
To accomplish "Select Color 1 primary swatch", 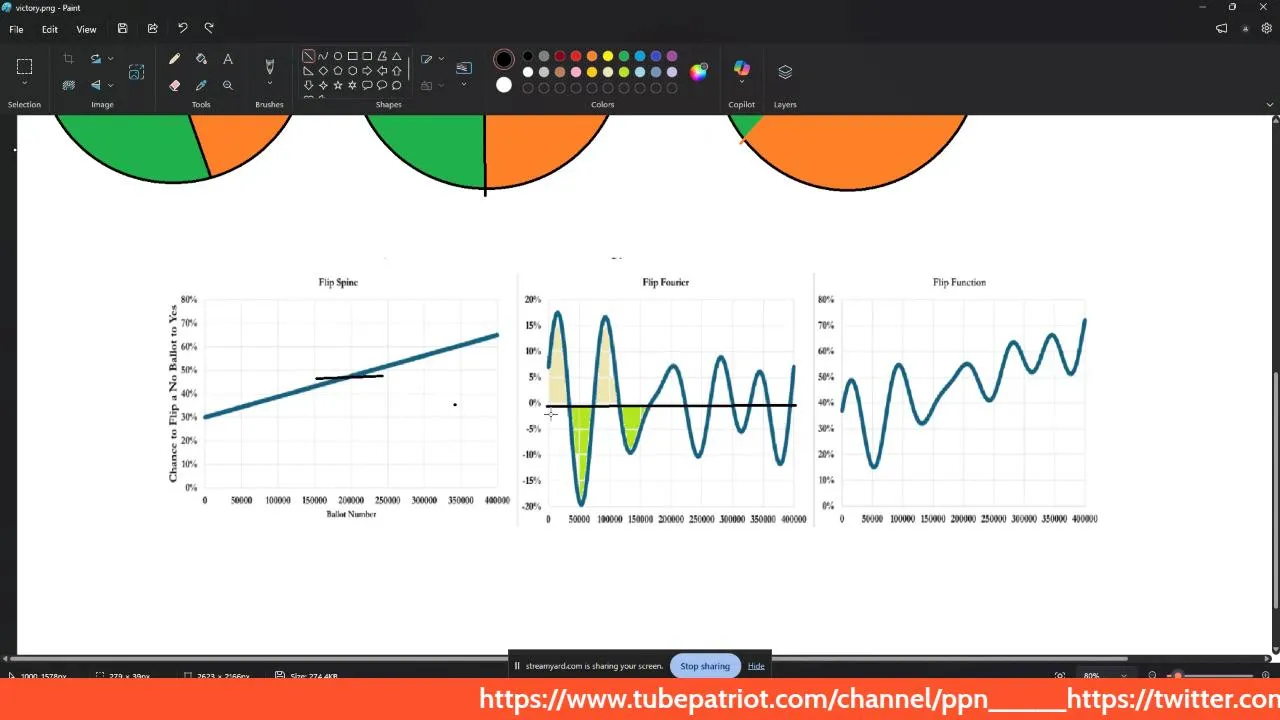I will click(504, 60).
